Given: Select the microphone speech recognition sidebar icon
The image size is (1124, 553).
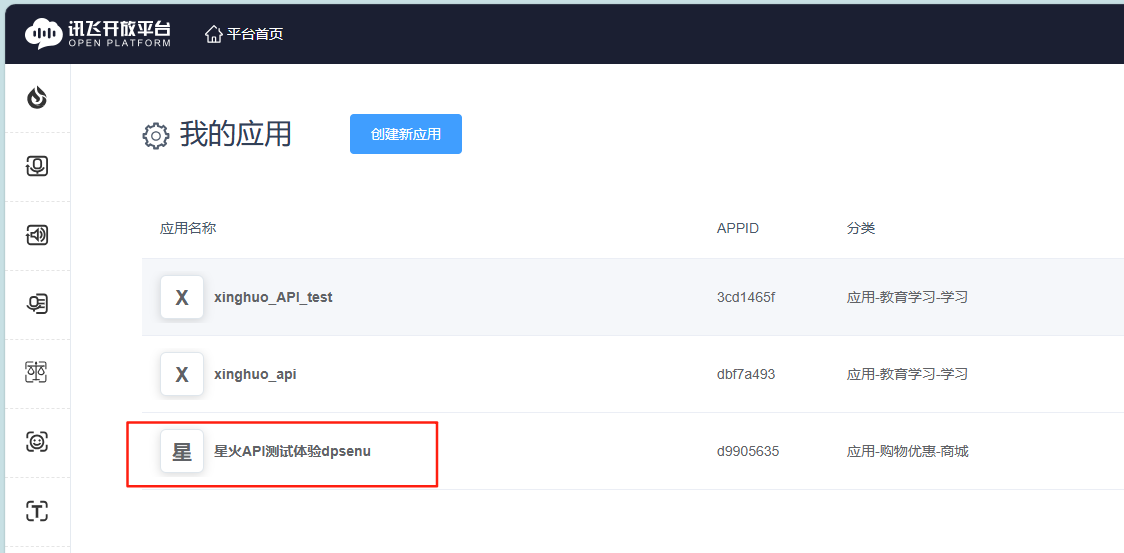Looking at the screenshot, I should tap(37, 166).
